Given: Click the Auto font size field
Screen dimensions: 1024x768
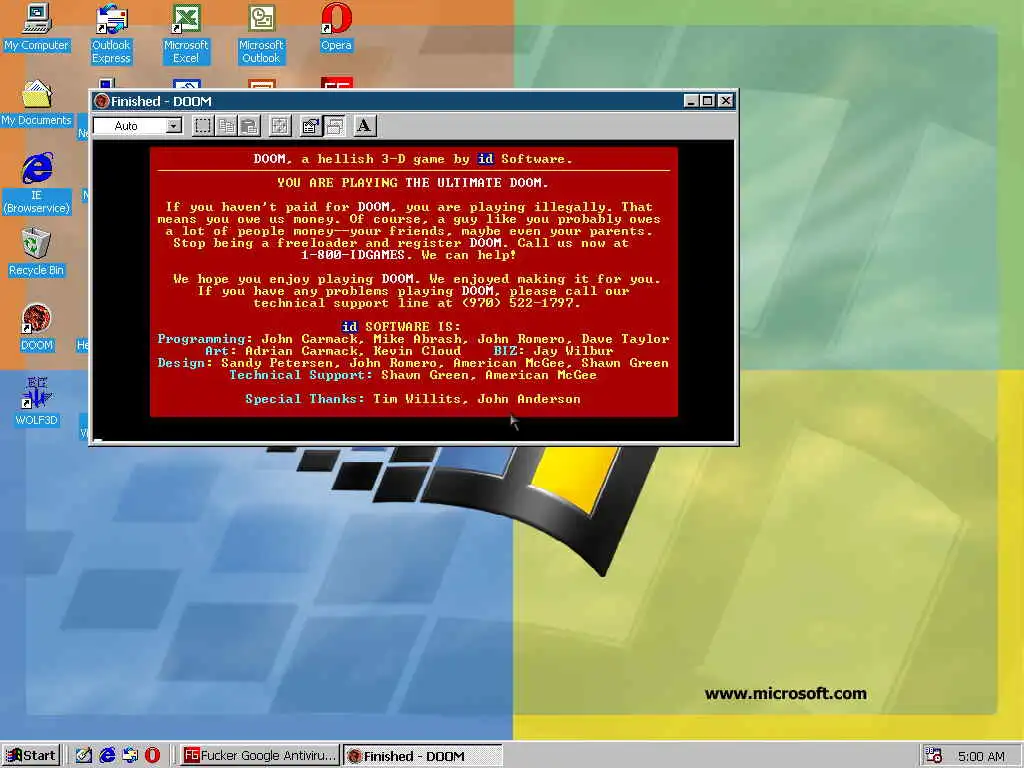Looking at the screenshot, I should 130,125.
